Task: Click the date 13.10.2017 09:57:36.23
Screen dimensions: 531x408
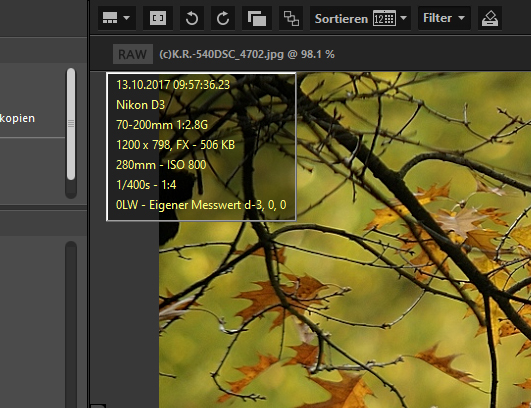Action: tap(173, 85)
